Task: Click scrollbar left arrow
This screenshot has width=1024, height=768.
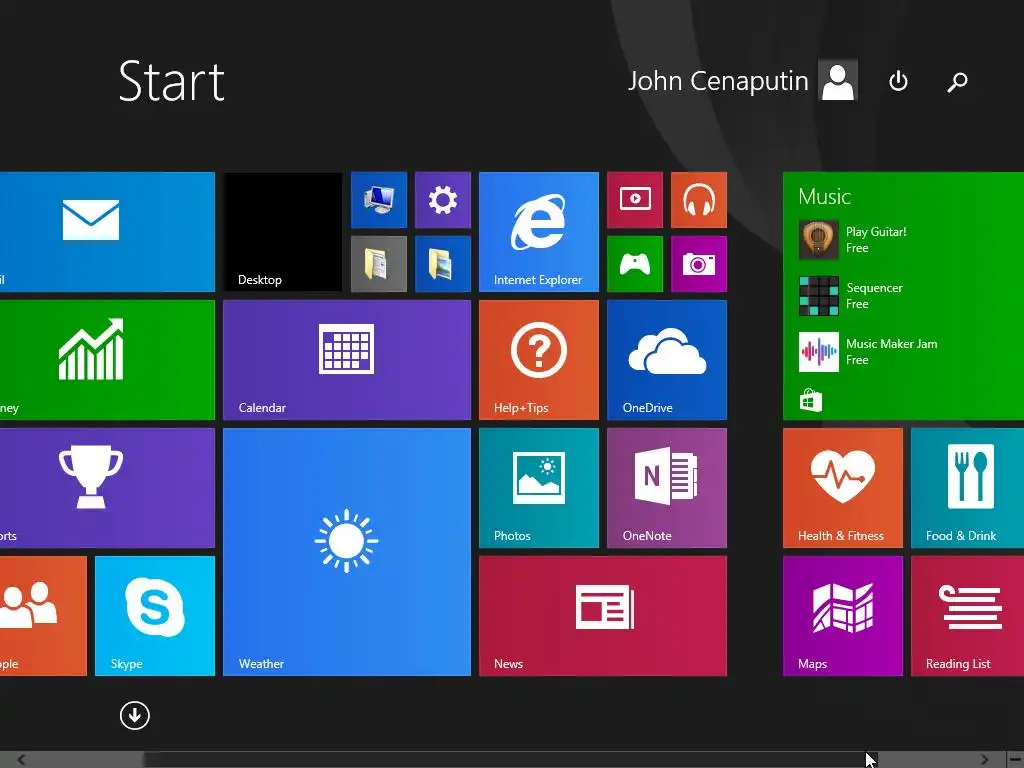Action: (x=22, y=760)
